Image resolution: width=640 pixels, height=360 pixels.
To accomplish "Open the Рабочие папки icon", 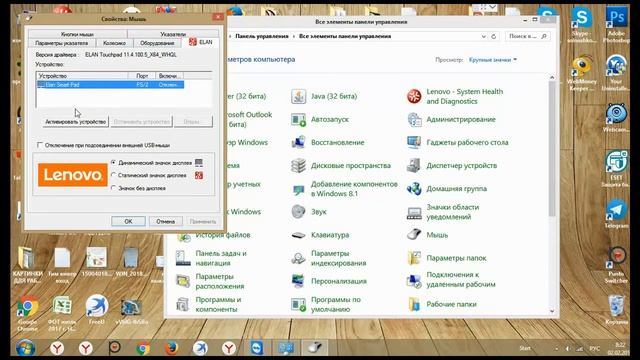I will coord(414,304).
